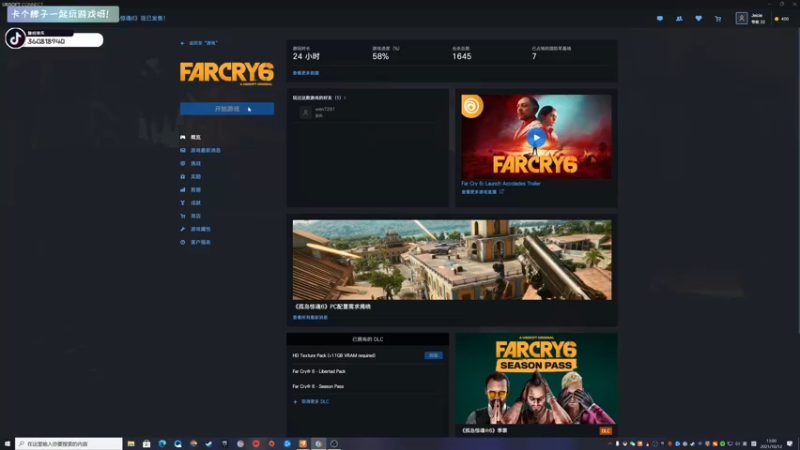This screenshot has height=450, width=800.
Task: Open the PC requirements news screenshot
Action: [452, 260]
